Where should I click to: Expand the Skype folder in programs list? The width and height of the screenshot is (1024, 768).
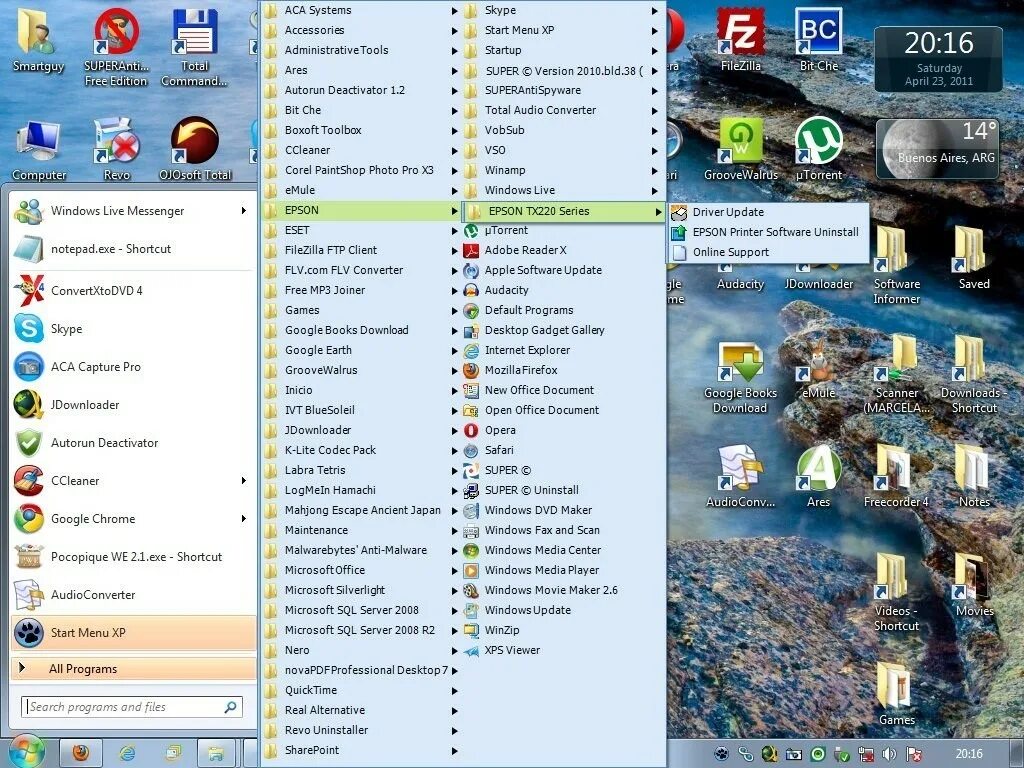pos(562,10)
